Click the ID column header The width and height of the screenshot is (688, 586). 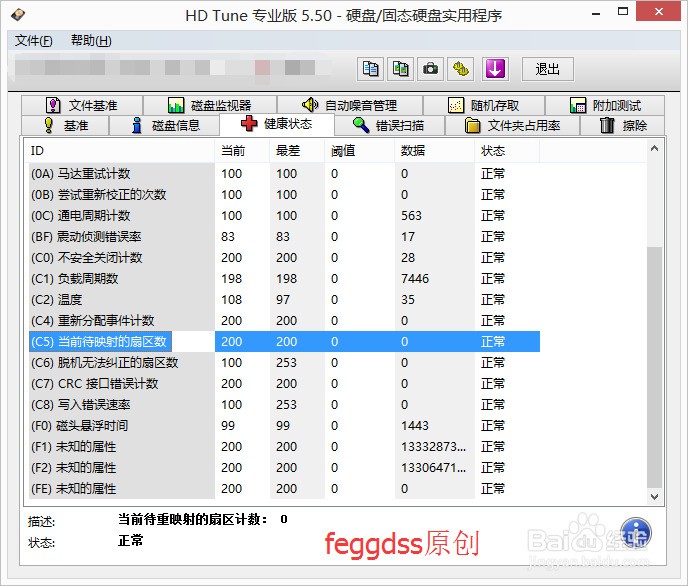121,151
